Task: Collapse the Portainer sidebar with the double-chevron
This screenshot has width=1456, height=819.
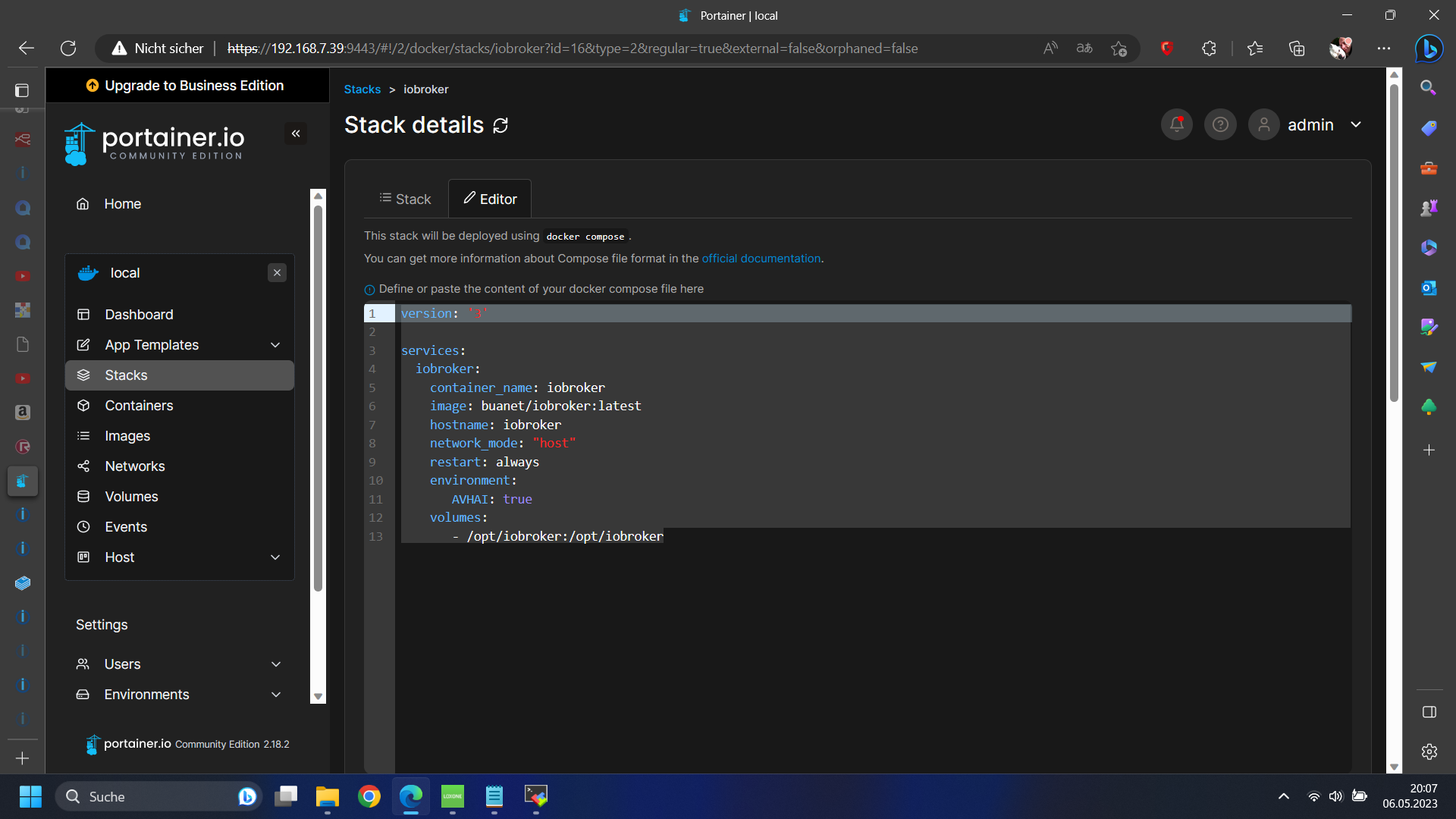Action: [296, 133]
